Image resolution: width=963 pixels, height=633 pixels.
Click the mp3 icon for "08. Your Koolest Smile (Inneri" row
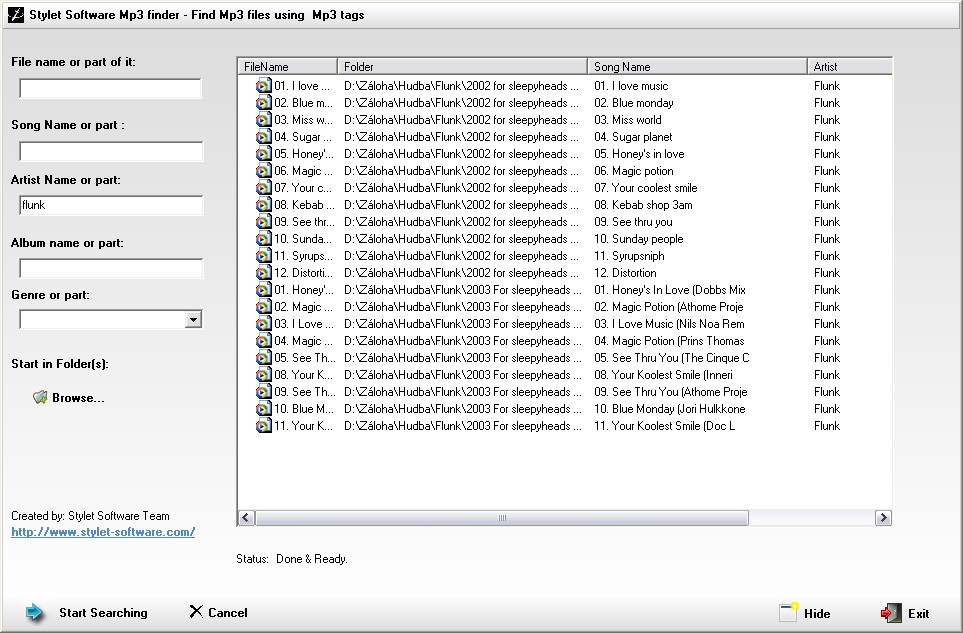[x=263, y=375]
